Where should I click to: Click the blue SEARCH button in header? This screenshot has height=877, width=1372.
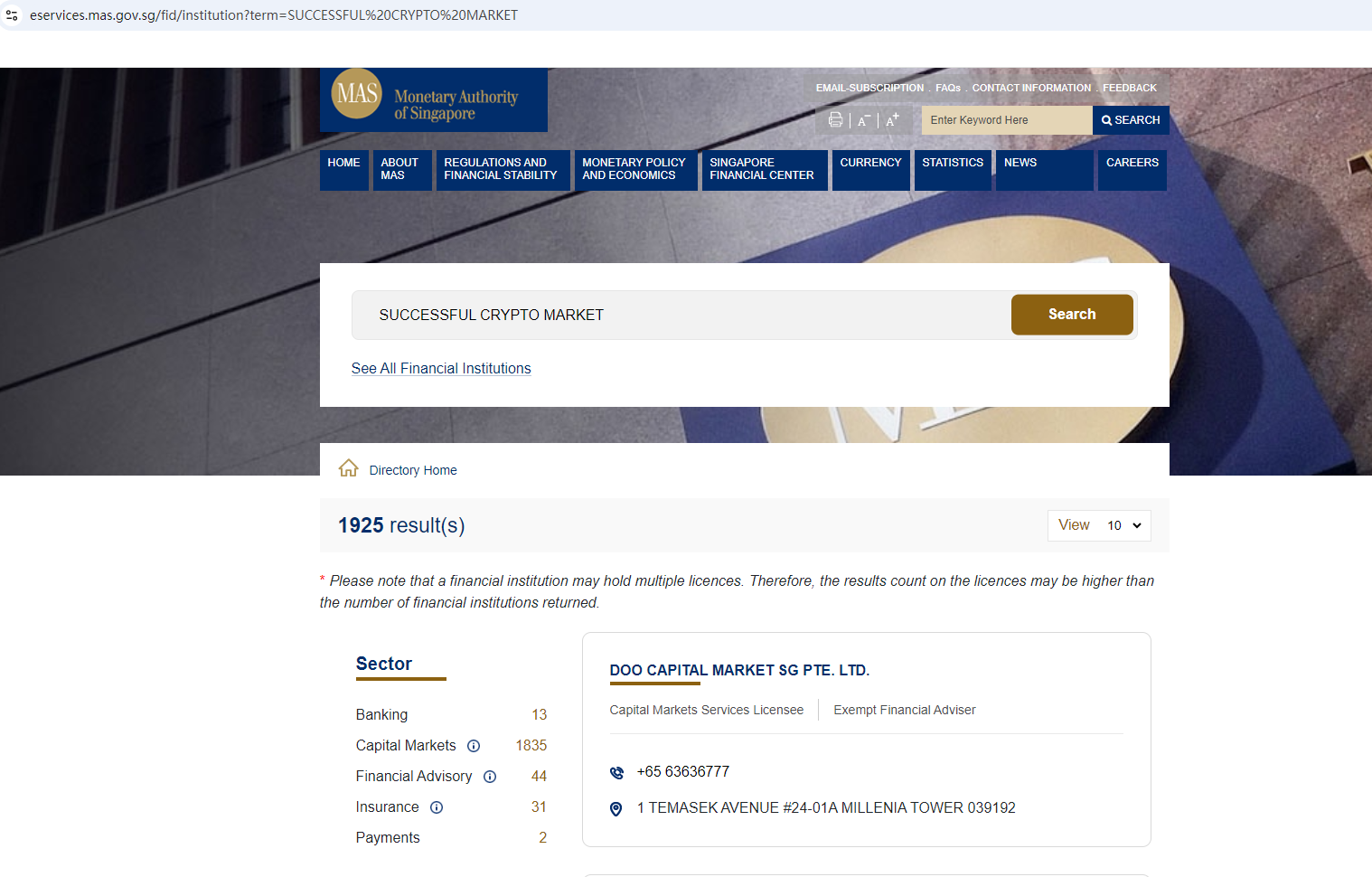(x=1131, y=120)
